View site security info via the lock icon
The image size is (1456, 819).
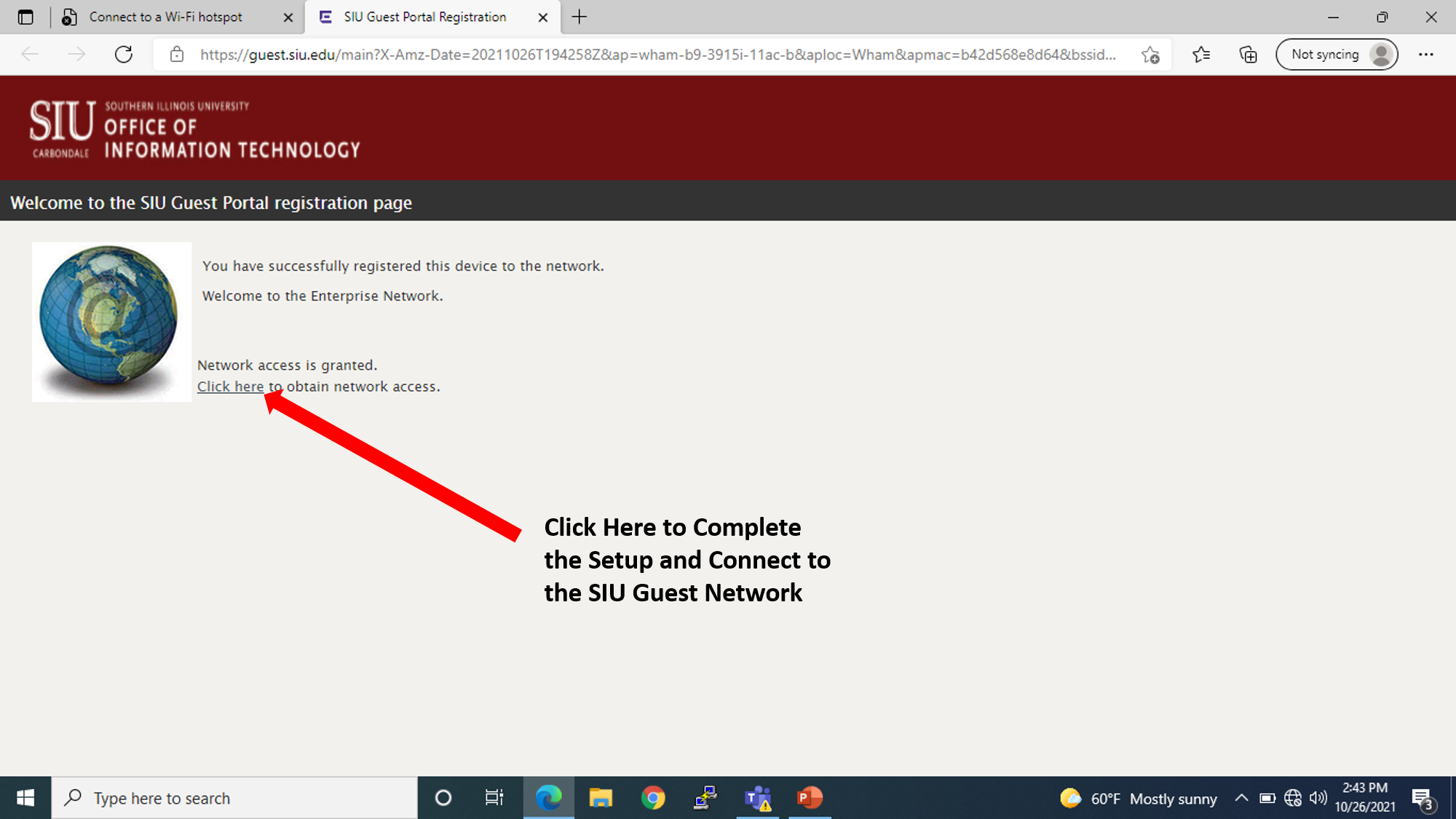coord(177,54)
